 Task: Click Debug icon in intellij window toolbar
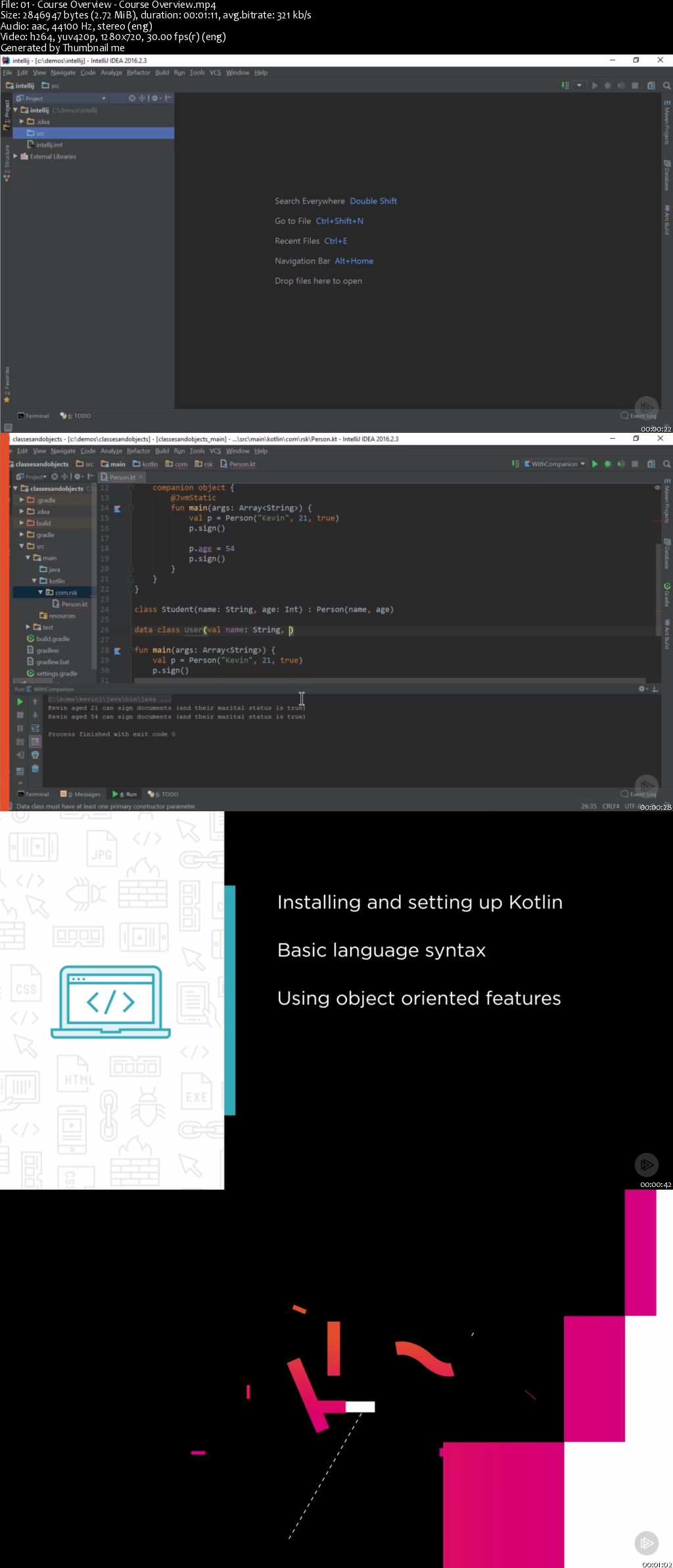608,85
